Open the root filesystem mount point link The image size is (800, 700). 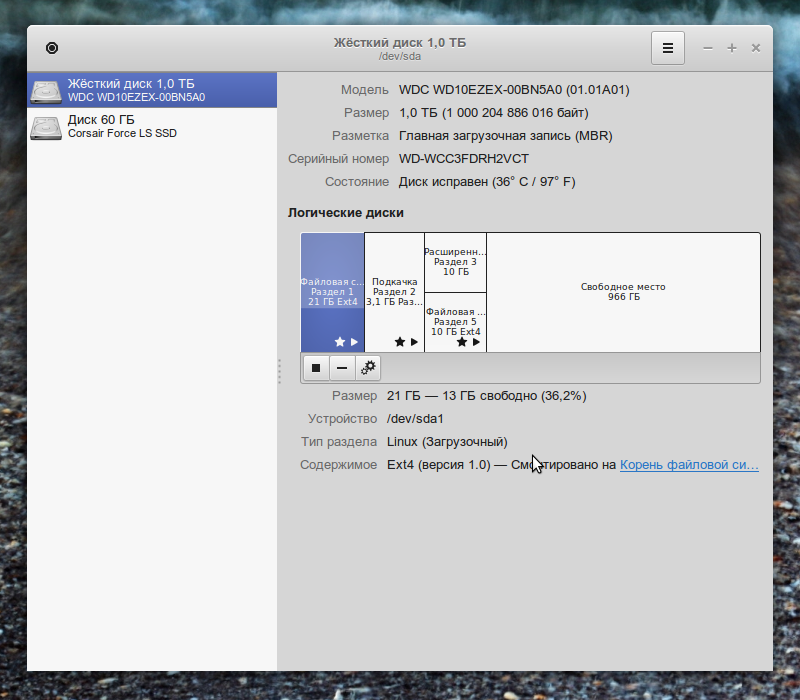pyautogui.click(x=689, y=465)
